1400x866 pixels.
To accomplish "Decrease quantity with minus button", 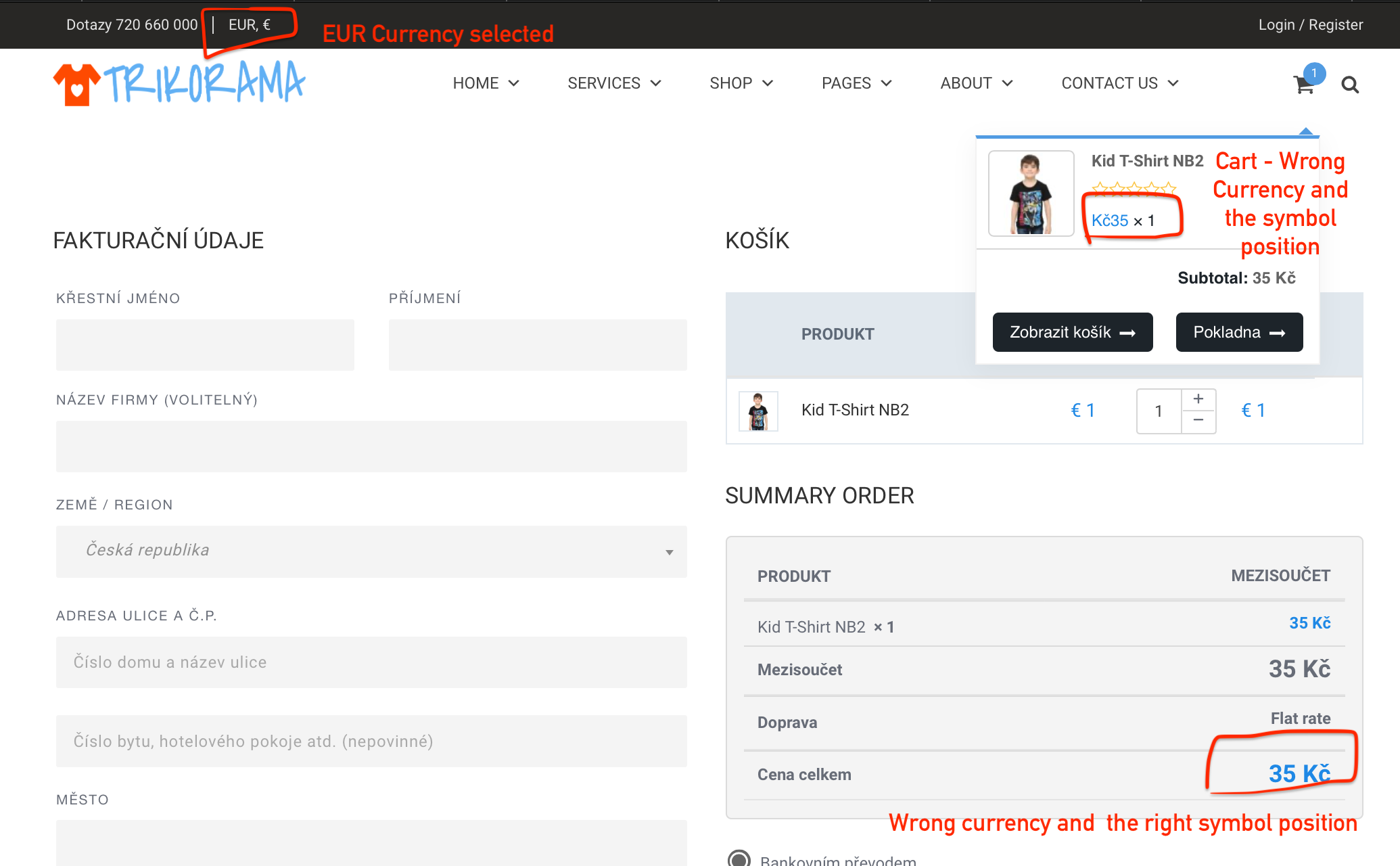I will point(1198,421).
